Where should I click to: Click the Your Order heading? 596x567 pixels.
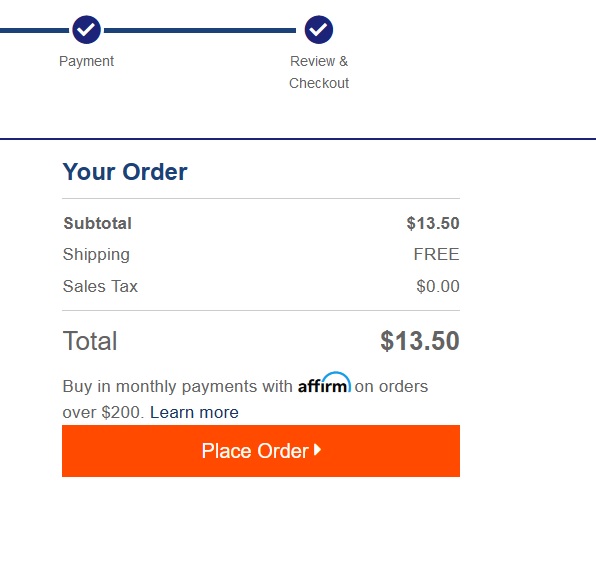(x=125, y=172)
